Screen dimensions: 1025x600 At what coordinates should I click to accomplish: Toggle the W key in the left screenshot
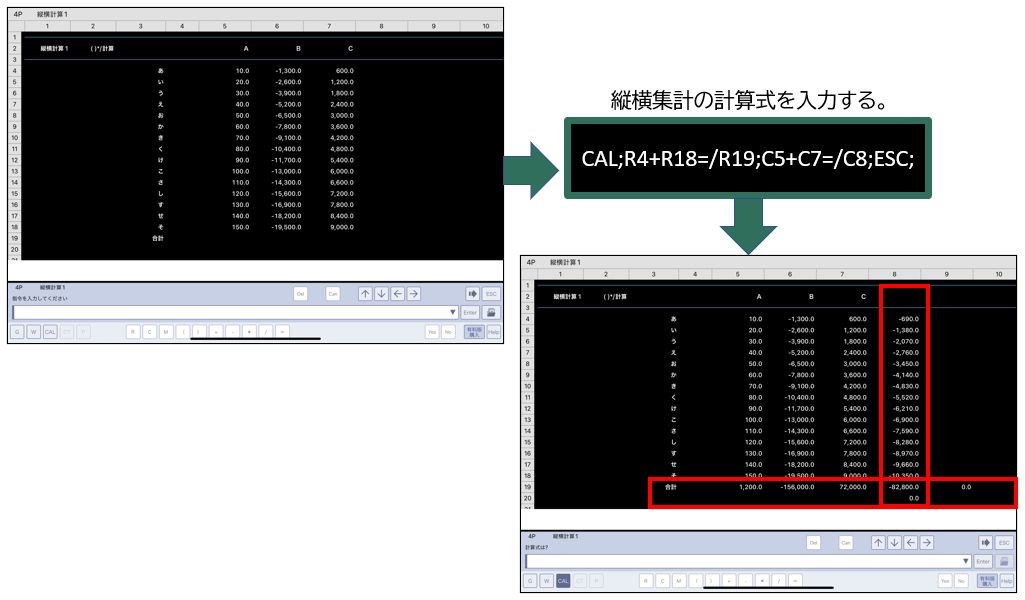point(34,331)
